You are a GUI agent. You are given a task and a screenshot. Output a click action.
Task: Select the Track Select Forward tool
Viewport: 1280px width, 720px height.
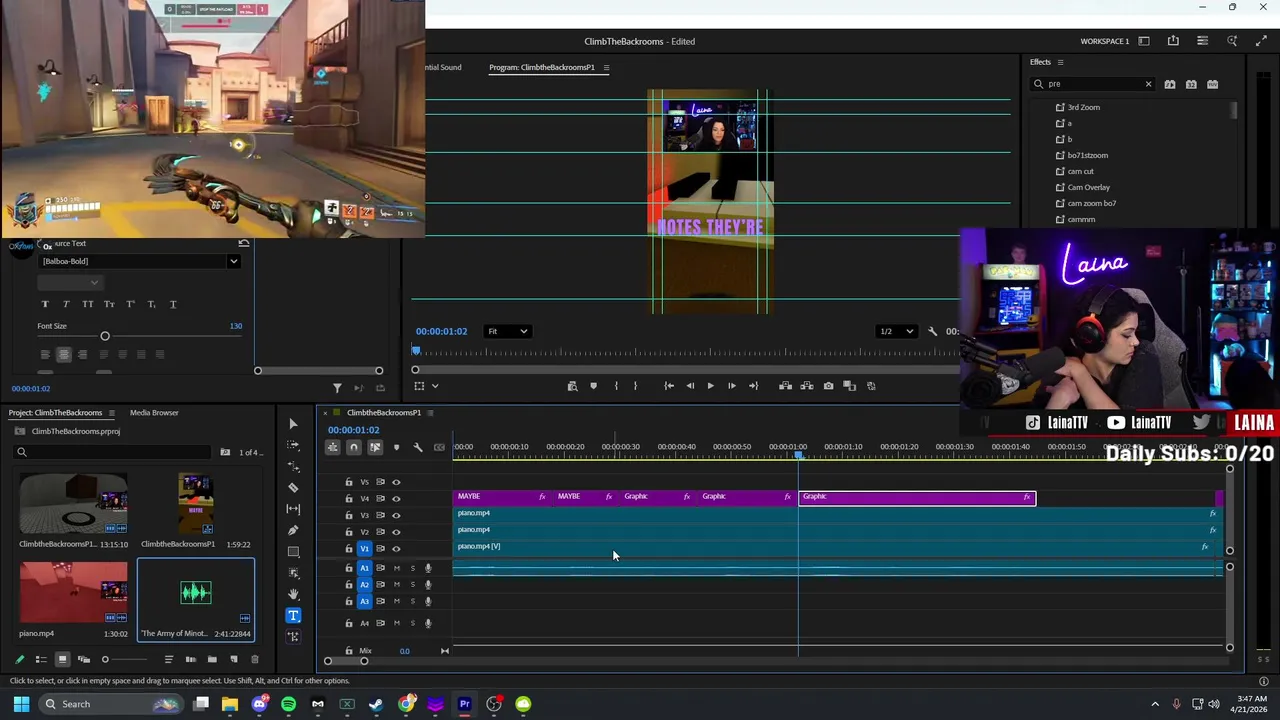pos(293,445)
